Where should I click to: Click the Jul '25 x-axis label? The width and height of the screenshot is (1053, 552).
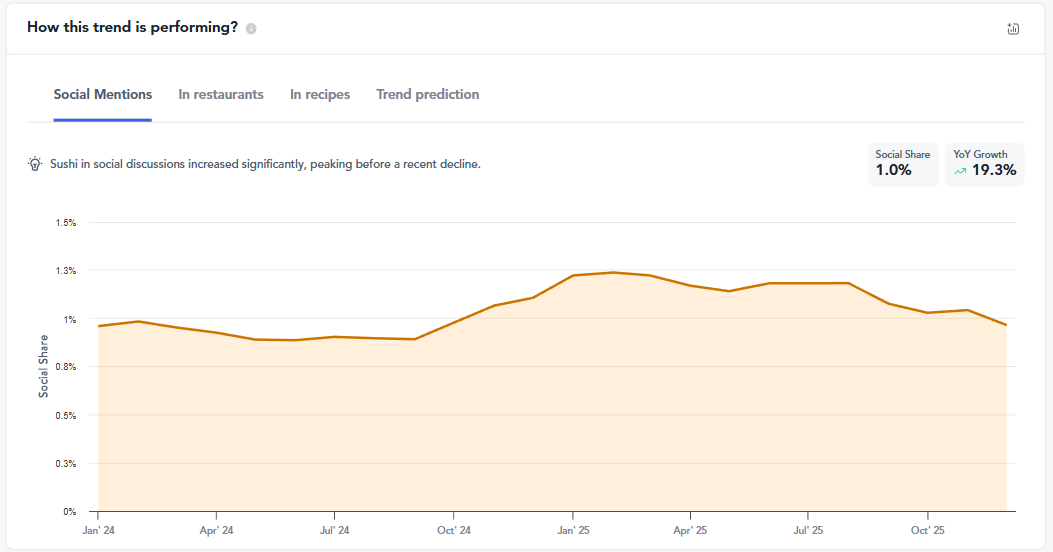809,530
